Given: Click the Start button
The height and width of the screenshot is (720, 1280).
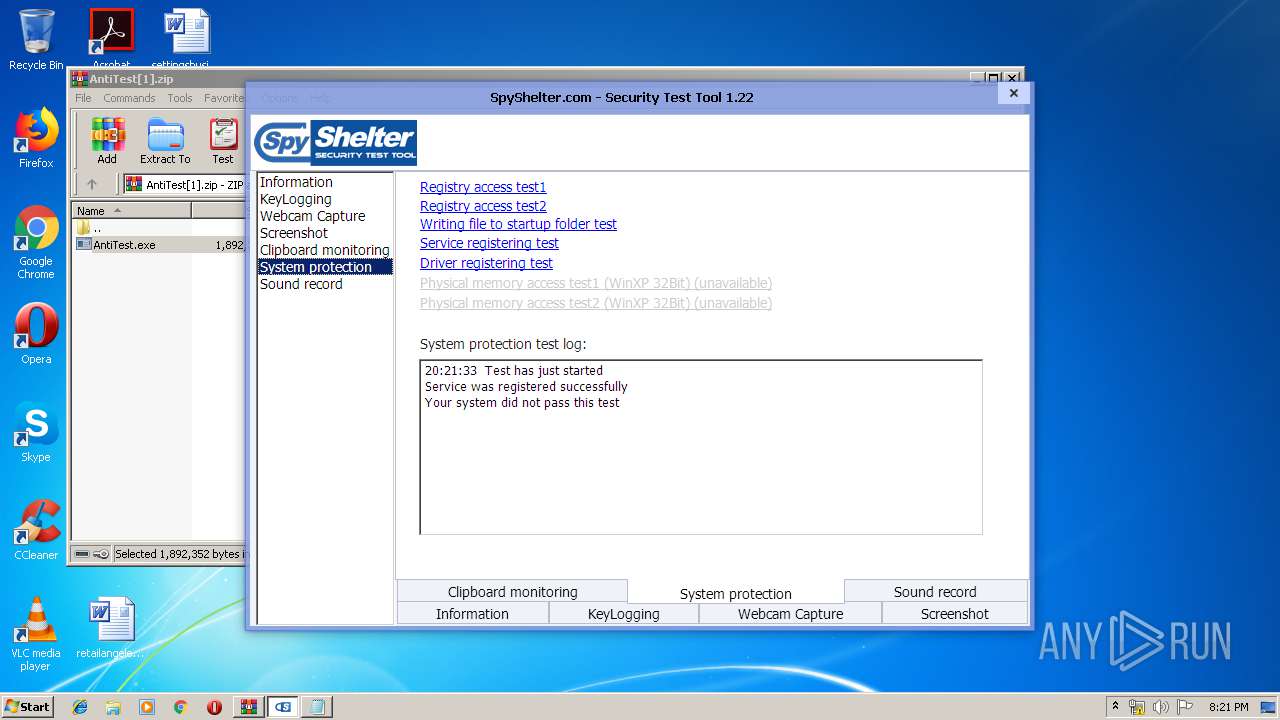Looking at the screenshot, I should click(28, 707).
